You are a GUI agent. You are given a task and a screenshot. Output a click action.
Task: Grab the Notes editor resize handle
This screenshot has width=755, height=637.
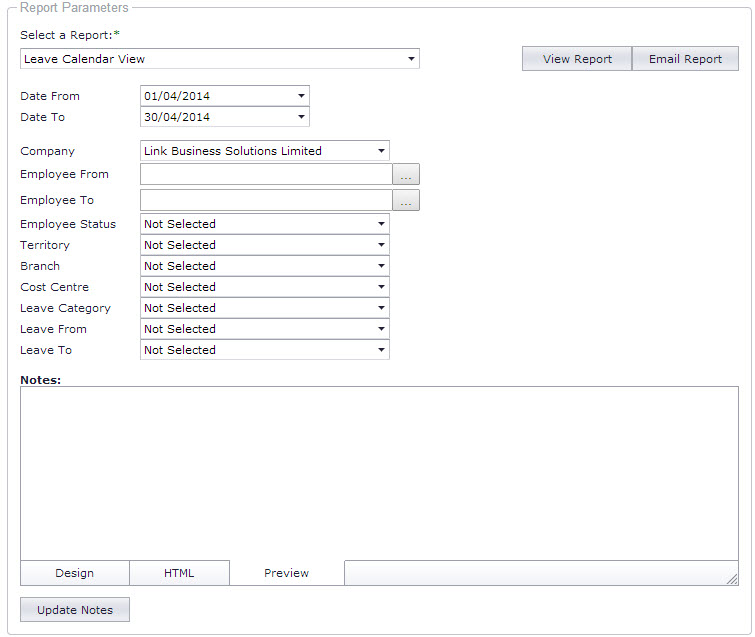click(732, 579)
